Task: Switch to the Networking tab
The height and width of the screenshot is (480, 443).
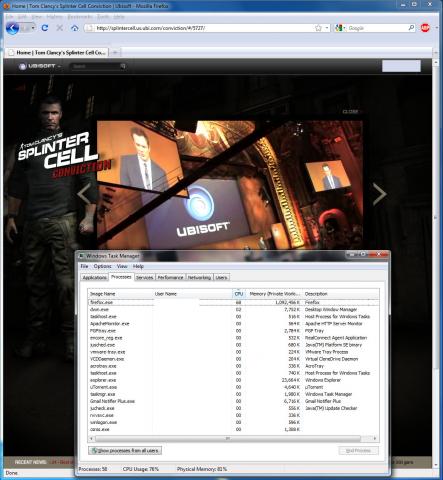Action: pos(199,277)
